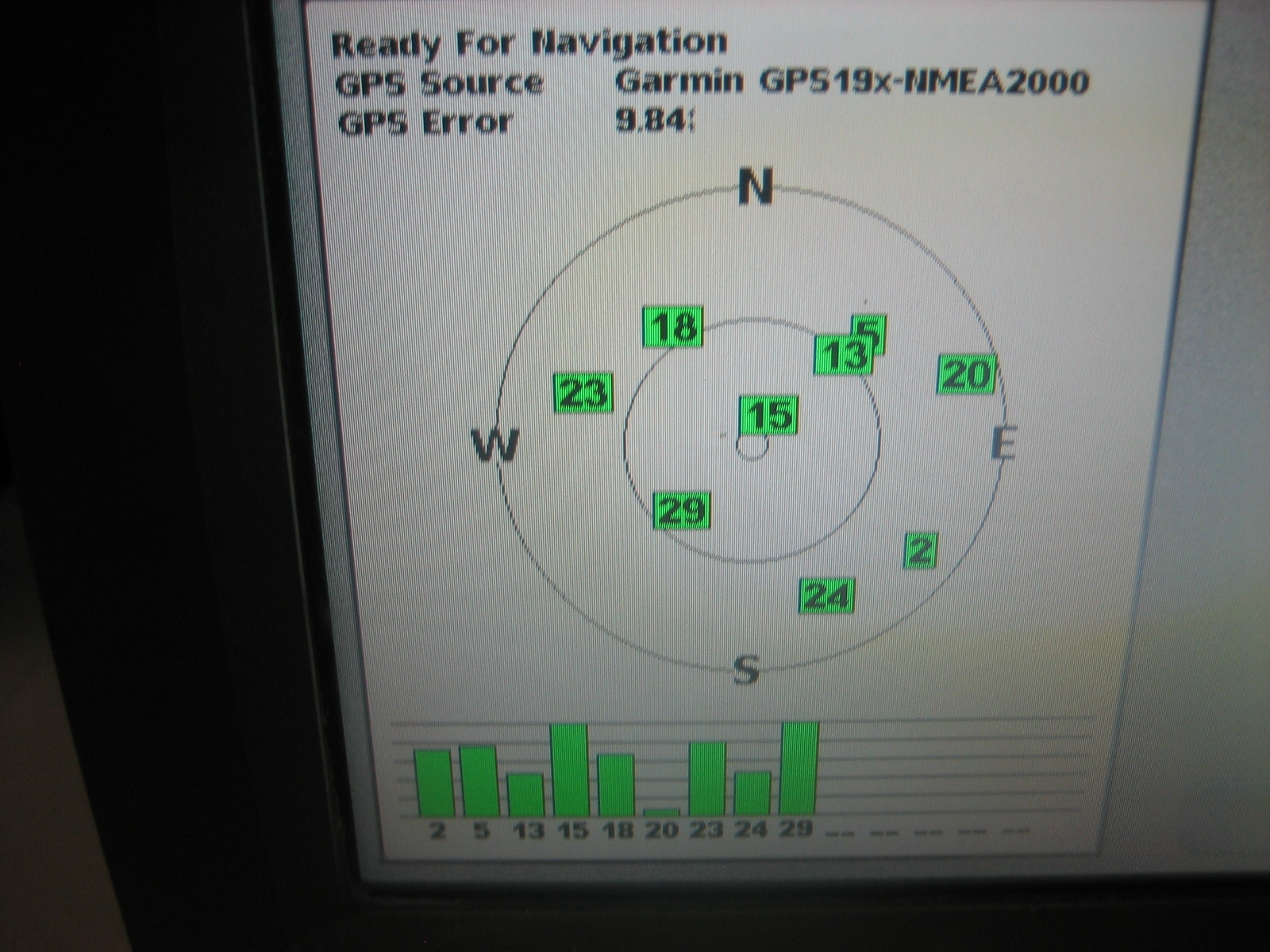
Task: Select satellite 15 marker near center
Action: pyautogui.click(x=769, y=416)
